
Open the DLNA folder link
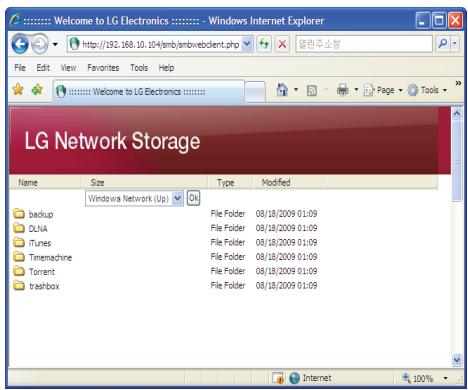click(38, 229)
